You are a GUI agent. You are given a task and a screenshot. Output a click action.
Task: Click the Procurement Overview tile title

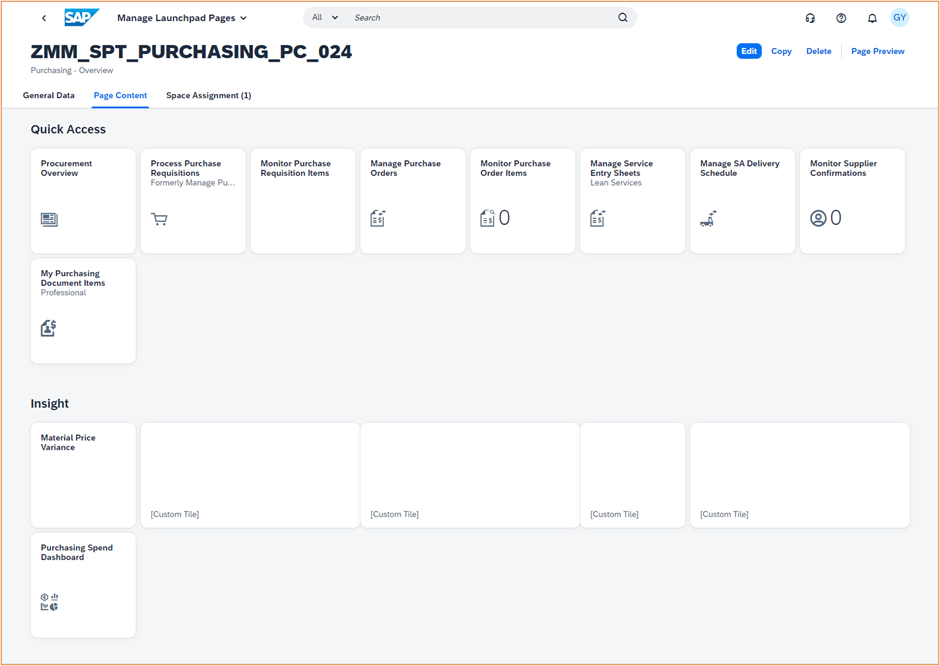[66, 168]
